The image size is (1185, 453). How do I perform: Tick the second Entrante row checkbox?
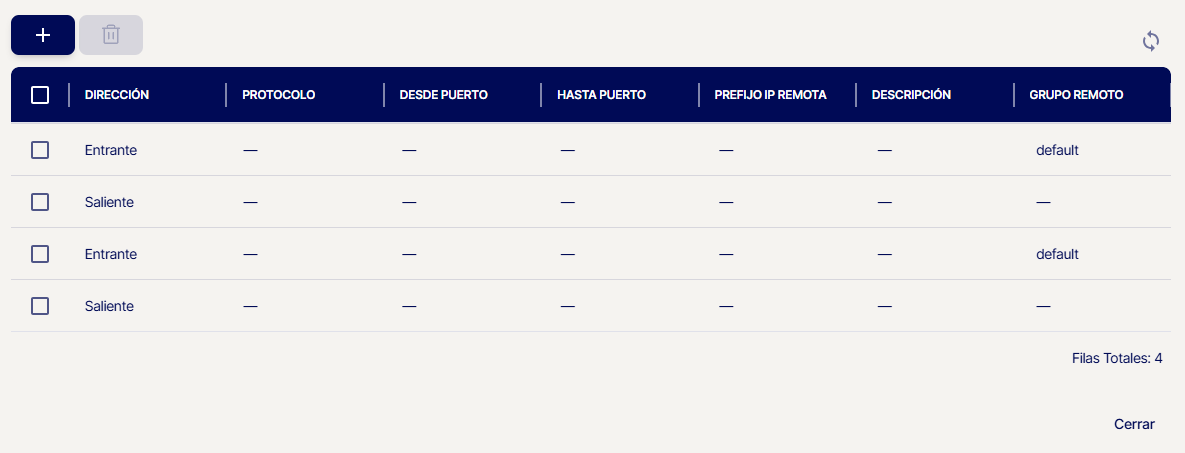click(x=40, y=254)
